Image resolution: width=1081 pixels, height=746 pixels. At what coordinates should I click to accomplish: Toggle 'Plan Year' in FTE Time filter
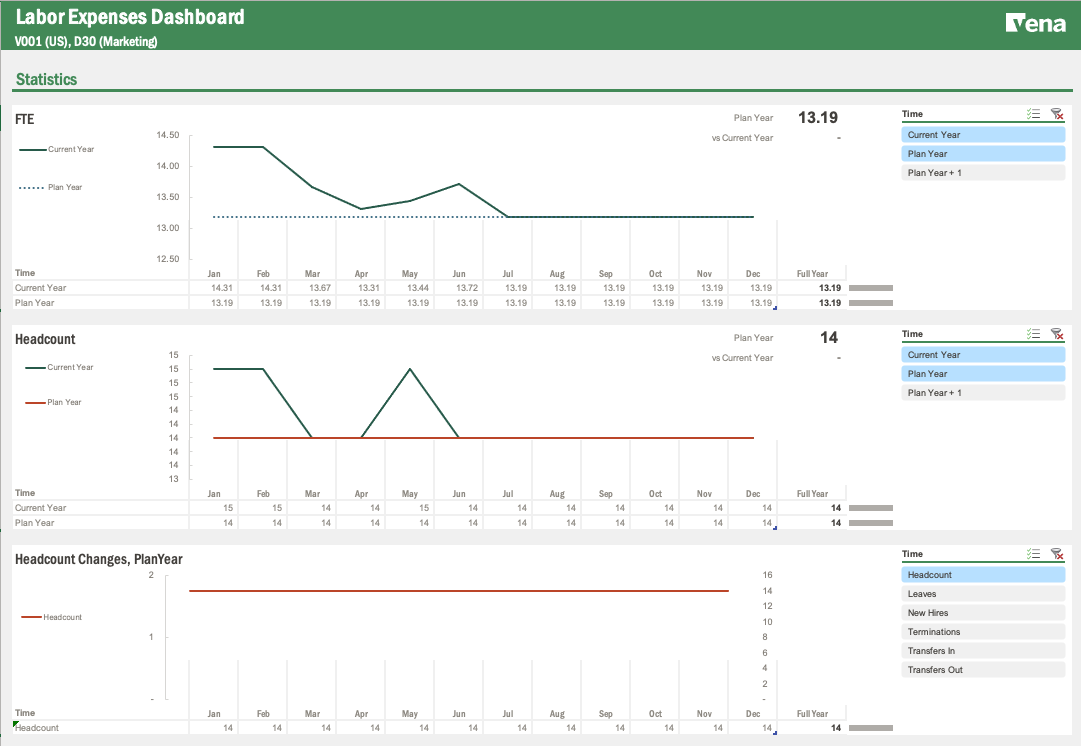(983, 153)
